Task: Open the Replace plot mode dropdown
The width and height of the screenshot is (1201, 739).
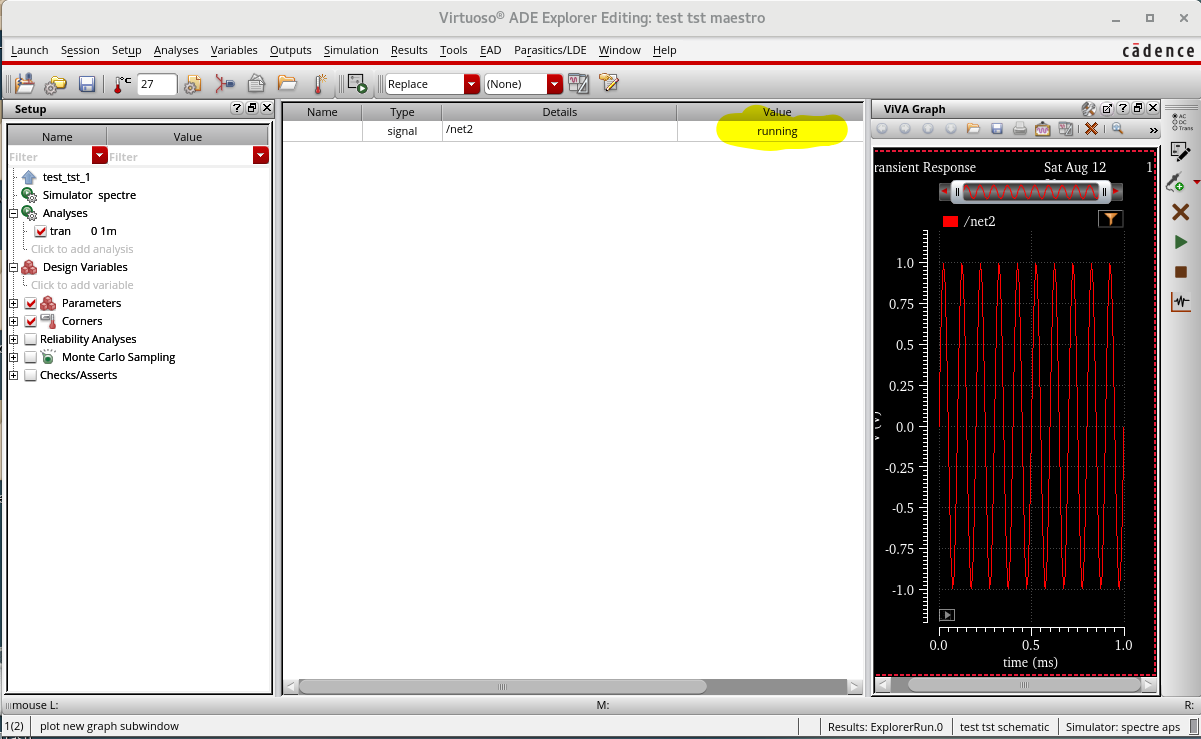Action: click(472, 84)
